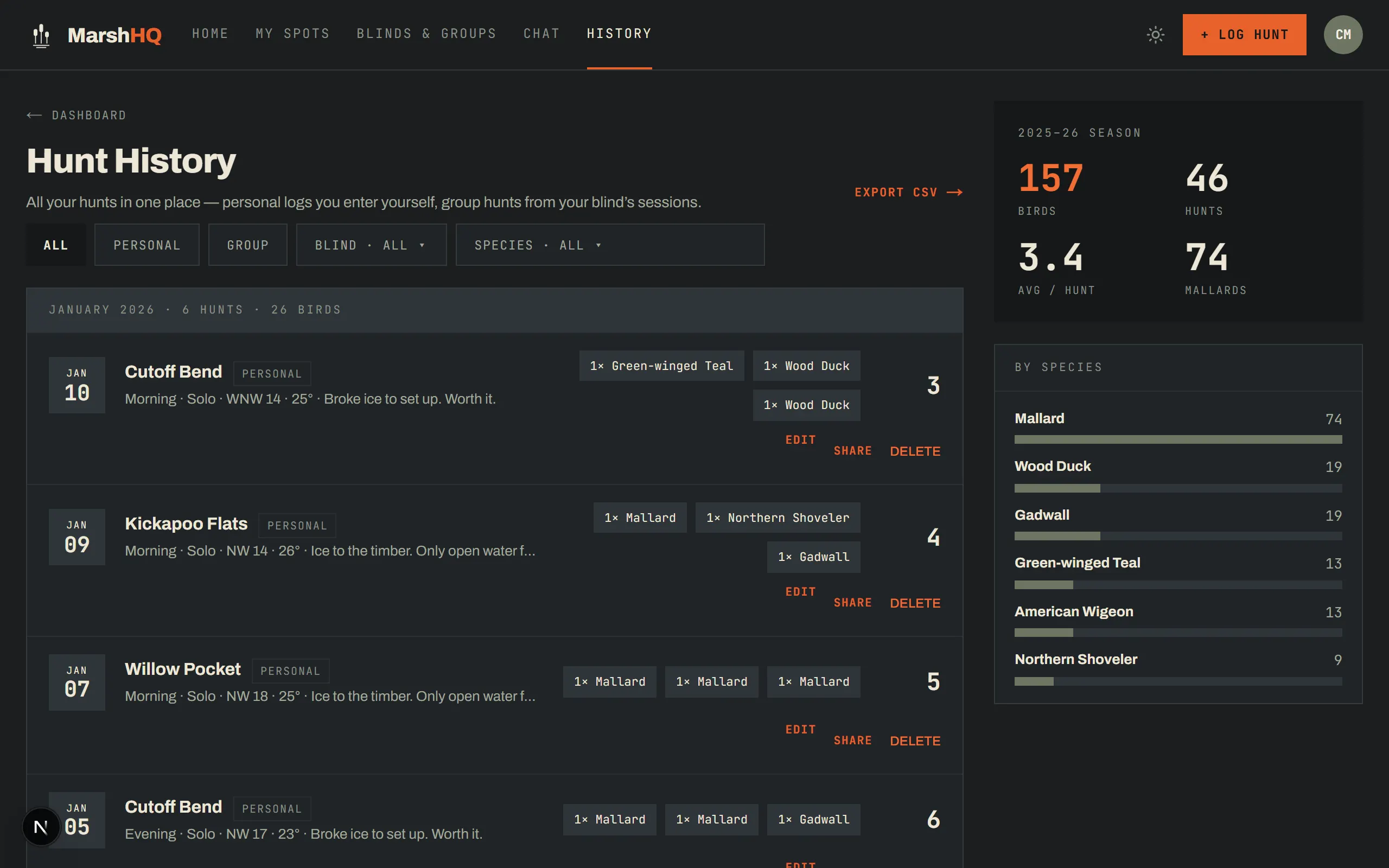Image resolution: width=1389 pixels, height=868 pixels.
Task: Select the ALL filter toggle
Action: (56, 245)
